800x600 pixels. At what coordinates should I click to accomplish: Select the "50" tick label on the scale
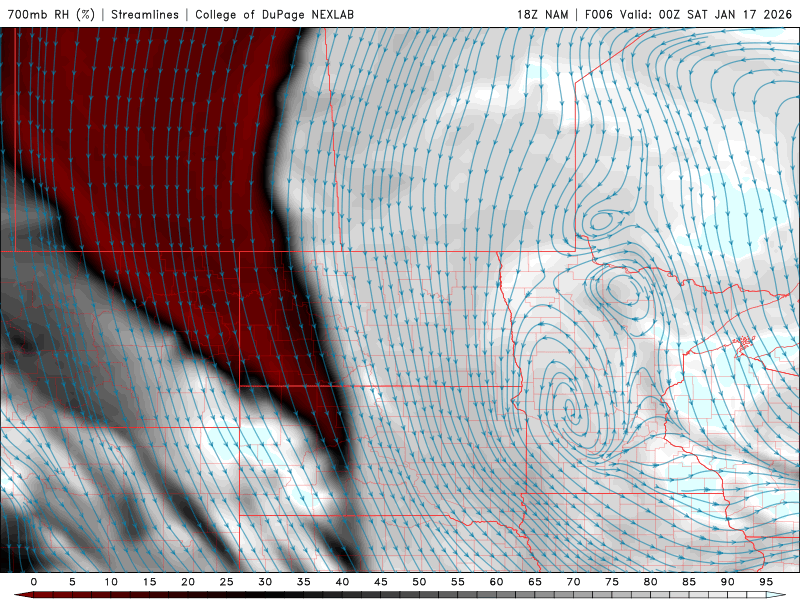[x=419, y=582]
